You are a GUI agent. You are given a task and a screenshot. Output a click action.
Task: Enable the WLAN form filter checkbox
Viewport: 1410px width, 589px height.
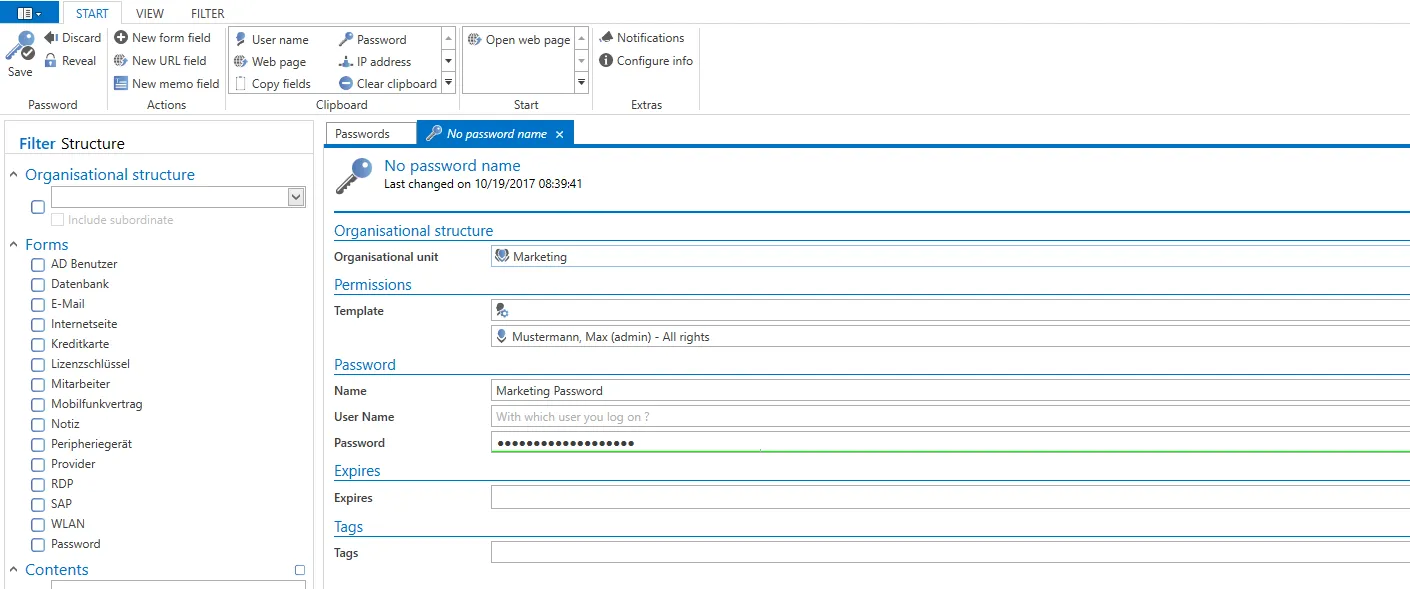click(x=38, y=525)
